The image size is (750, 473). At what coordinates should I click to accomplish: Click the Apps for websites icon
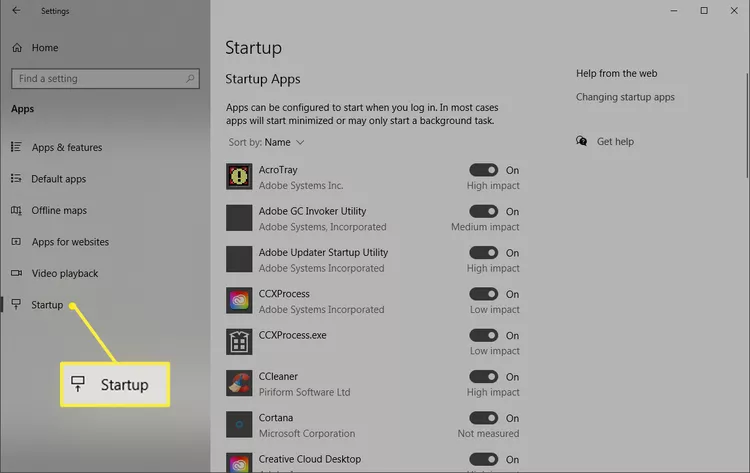tap(16, 242)
